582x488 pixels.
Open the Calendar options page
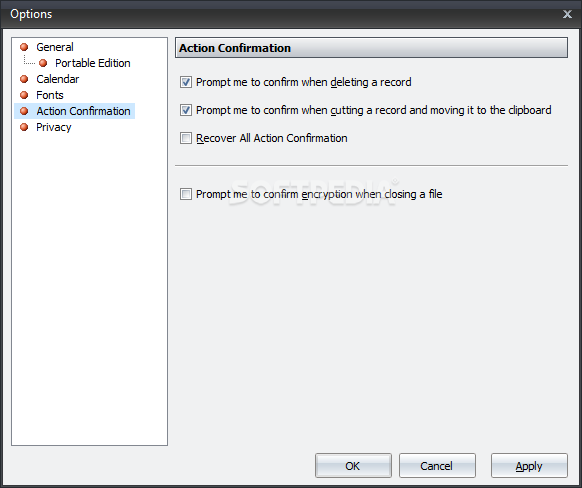pyautogui.click(x=58, y=79)
